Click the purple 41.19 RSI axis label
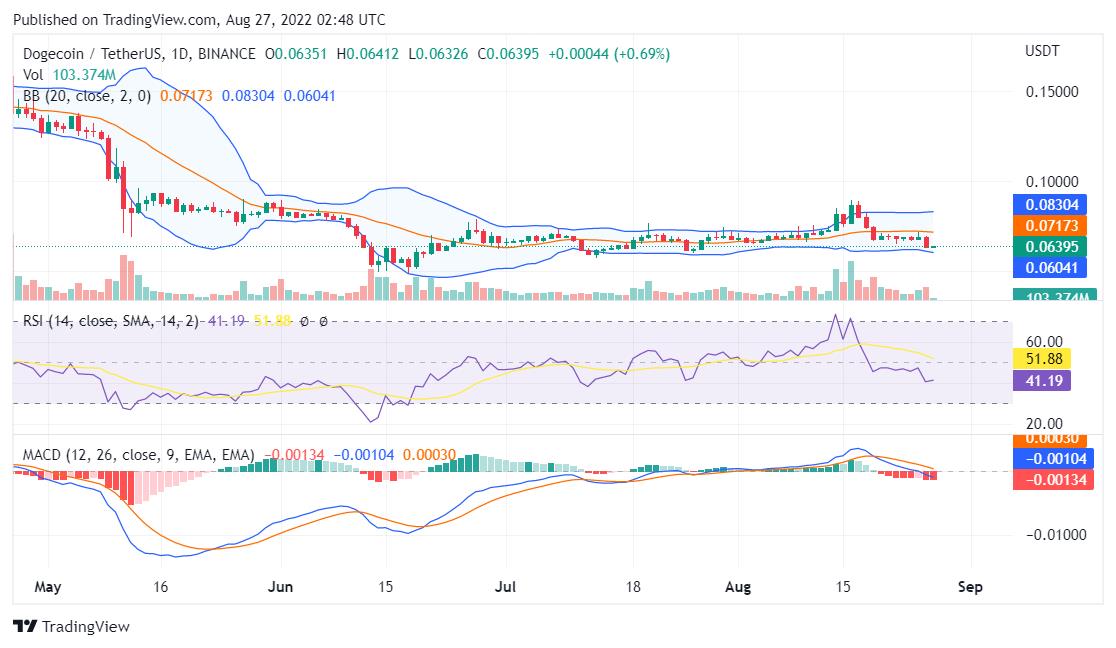This screenshot has height=648, width=1116. 1042,381
